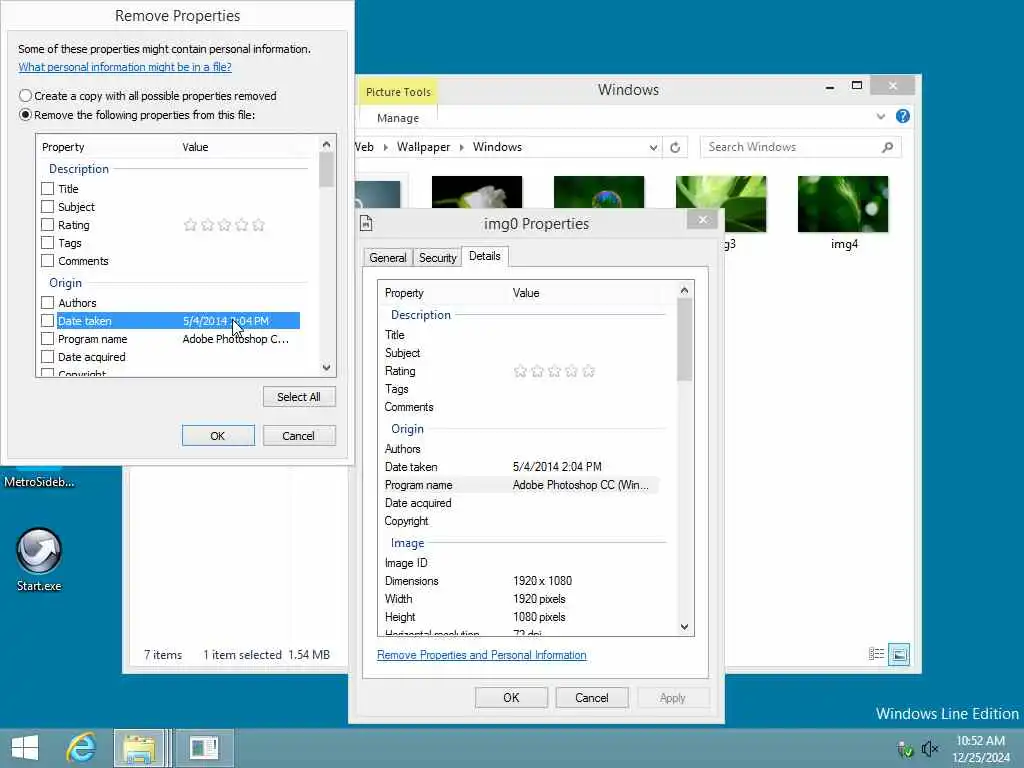Click the Wallpaper breadcrumb segment

[423, 148]
